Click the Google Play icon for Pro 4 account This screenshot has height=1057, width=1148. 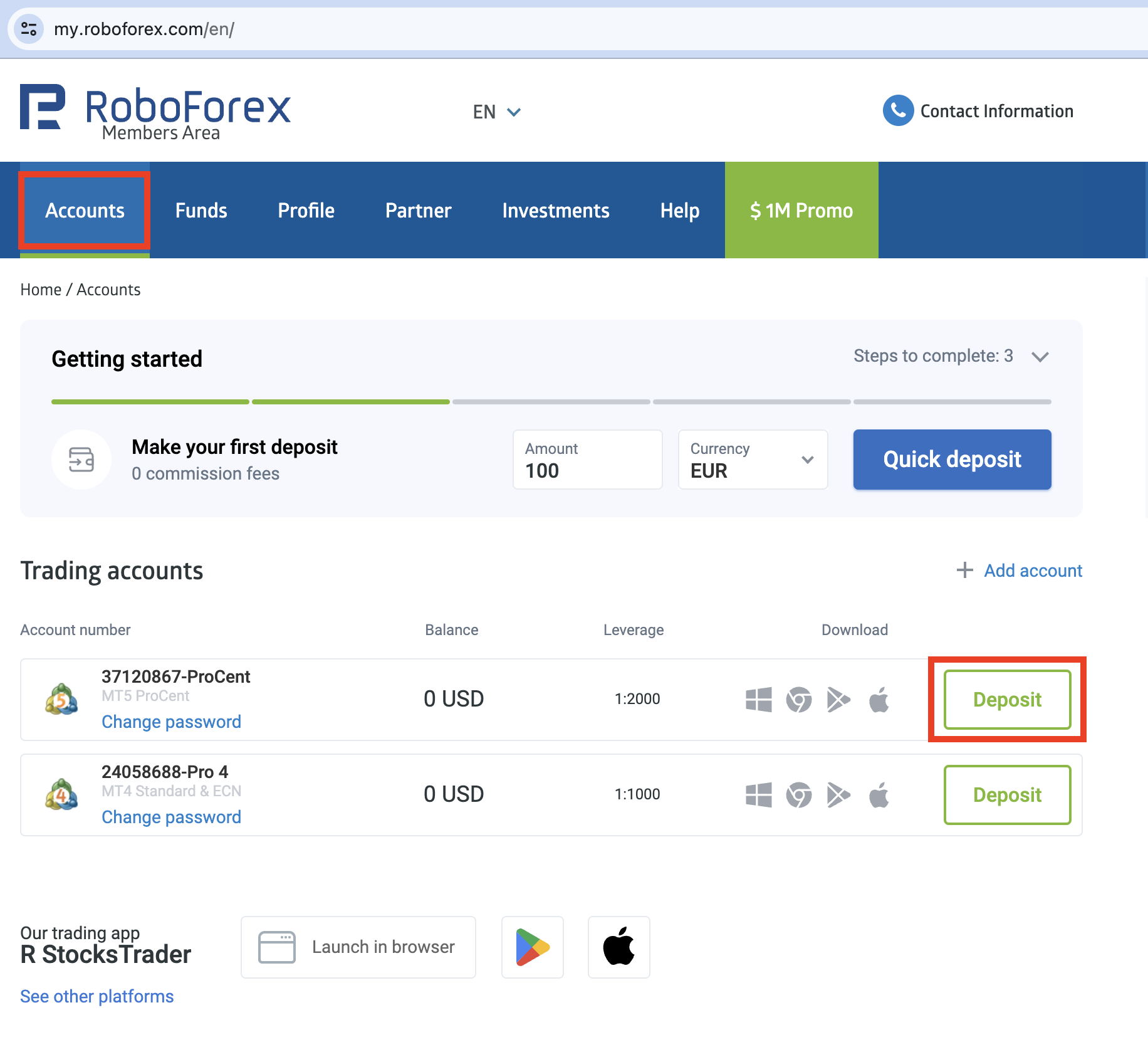(838, 794)
